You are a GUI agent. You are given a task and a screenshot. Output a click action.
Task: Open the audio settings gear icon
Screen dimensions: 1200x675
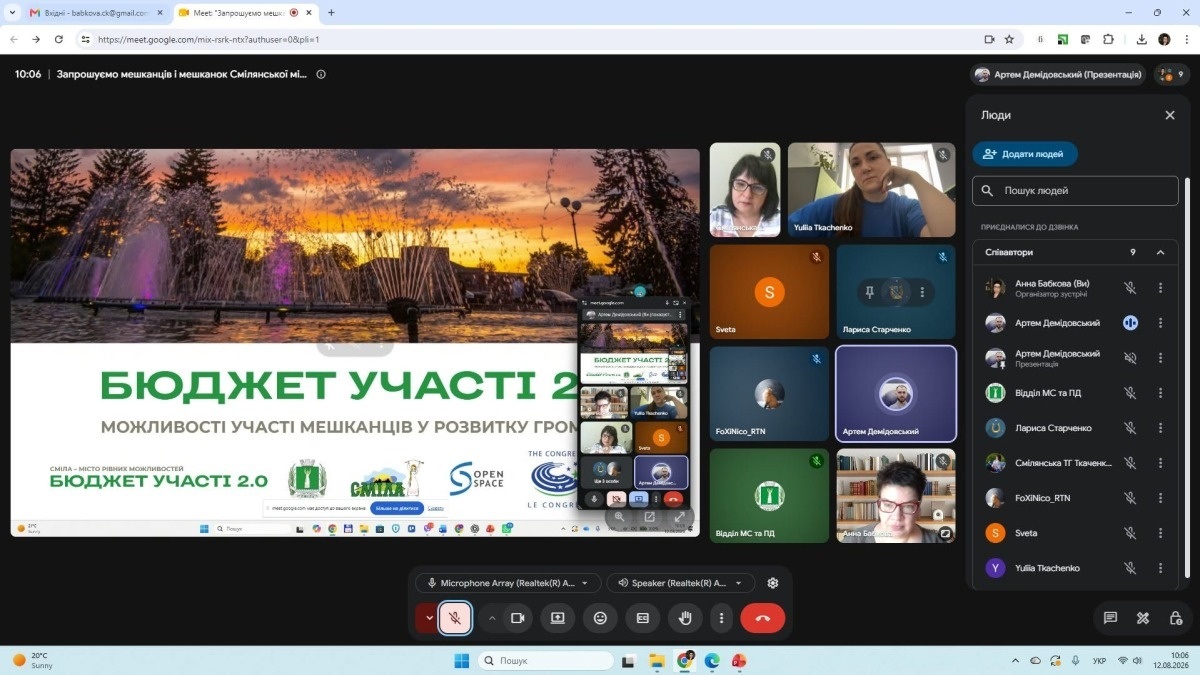point(772,583)
